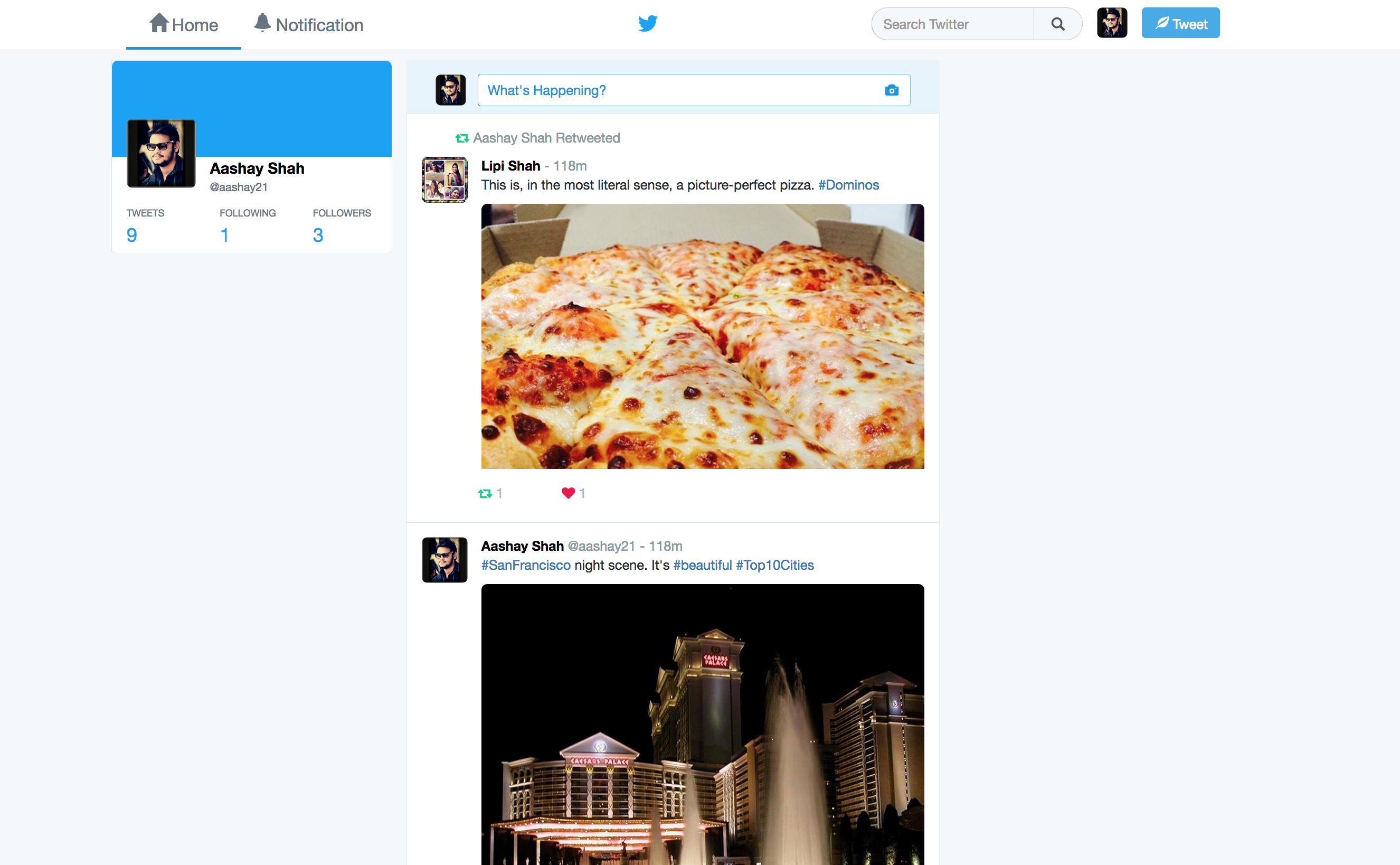The image size is (1400, 865).
Task: Like the pizza tweet with heart icon
Action: (568, 493)
